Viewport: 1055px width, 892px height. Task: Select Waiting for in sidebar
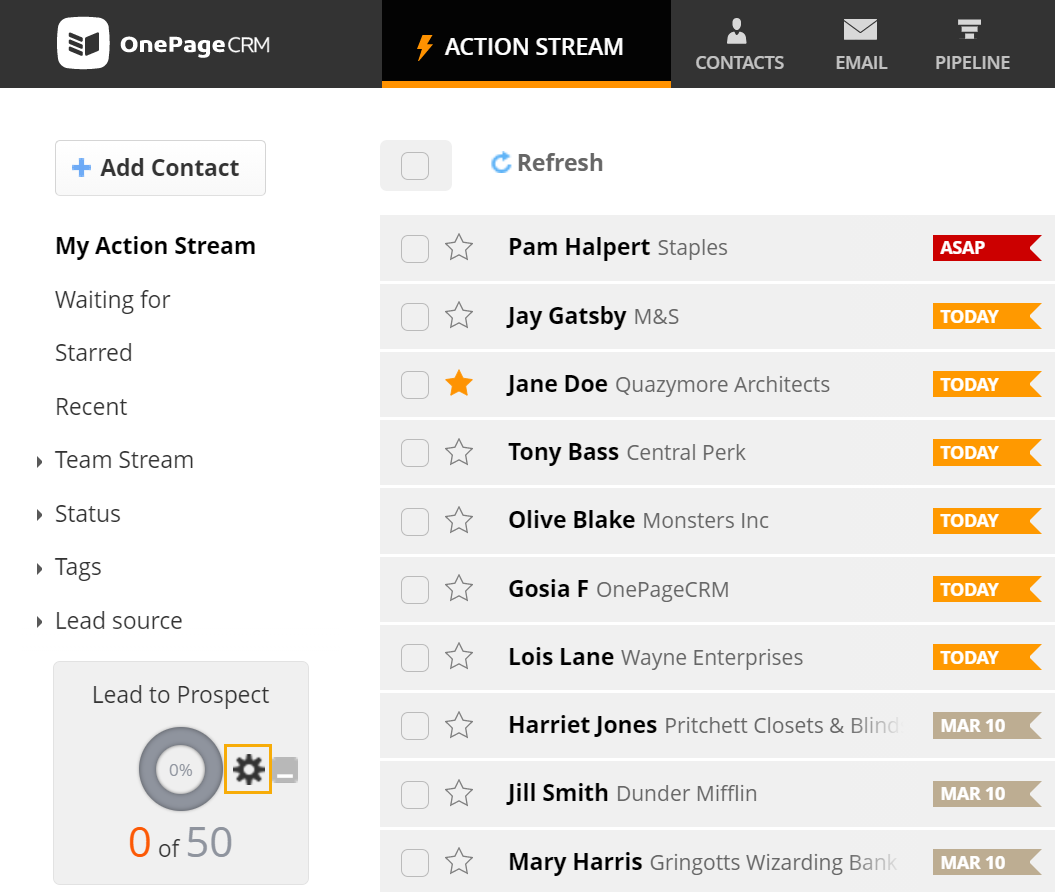(x=112, y=300)
